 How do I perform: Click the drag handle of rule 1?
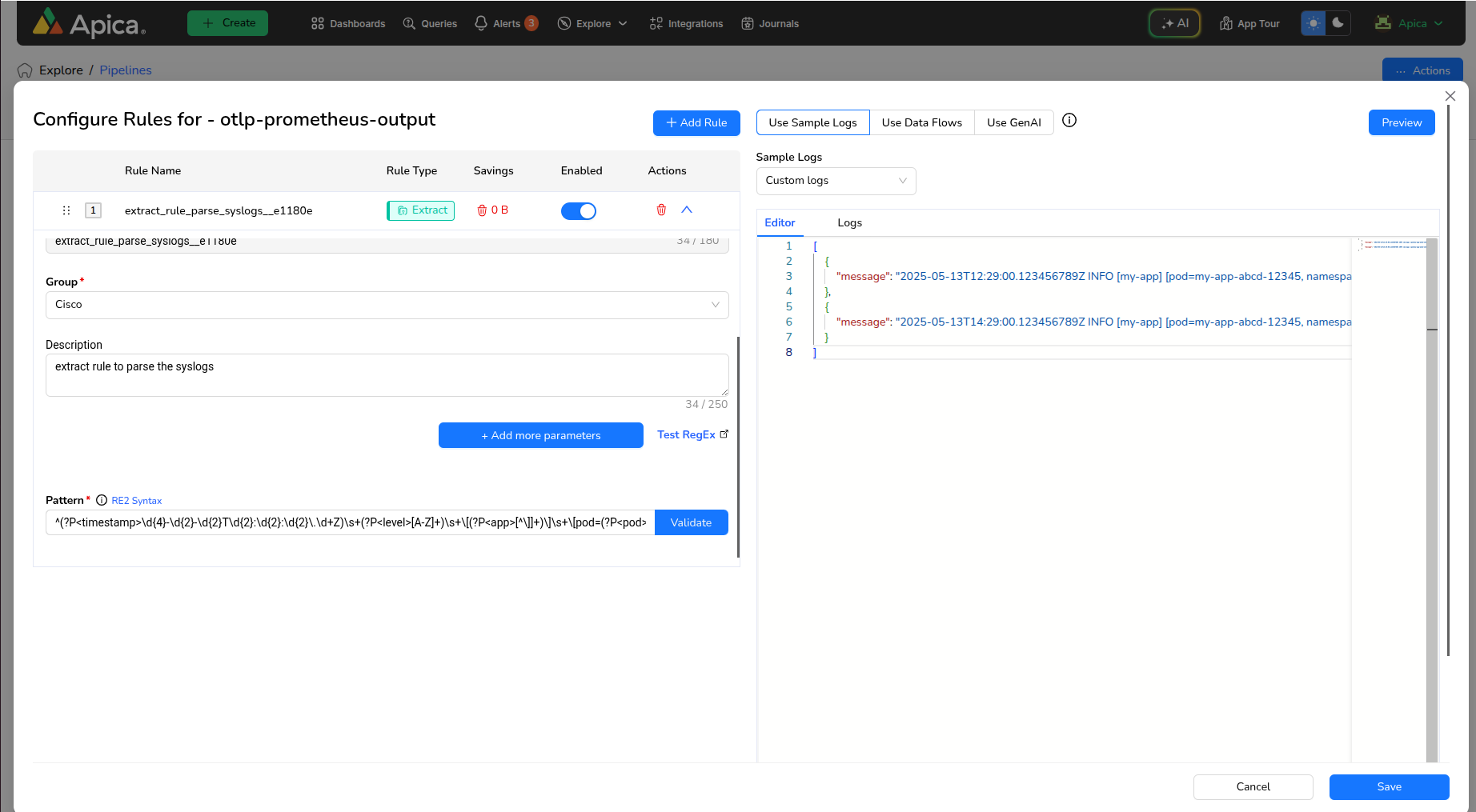66,210
